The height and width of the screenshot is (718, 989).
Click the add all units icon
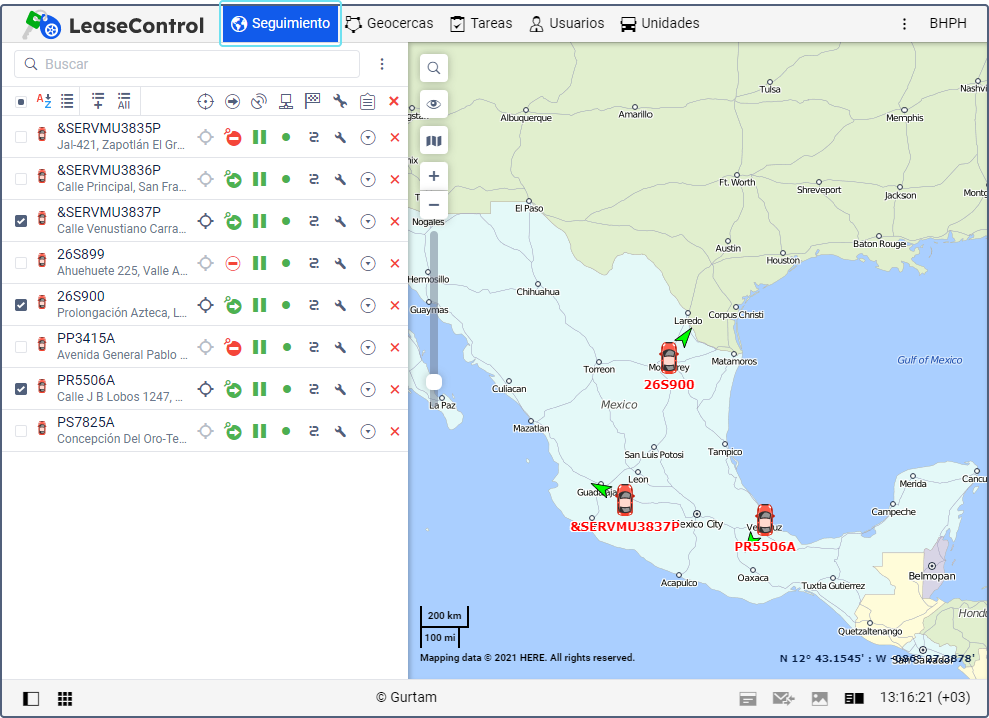click(x=124, y=101)
